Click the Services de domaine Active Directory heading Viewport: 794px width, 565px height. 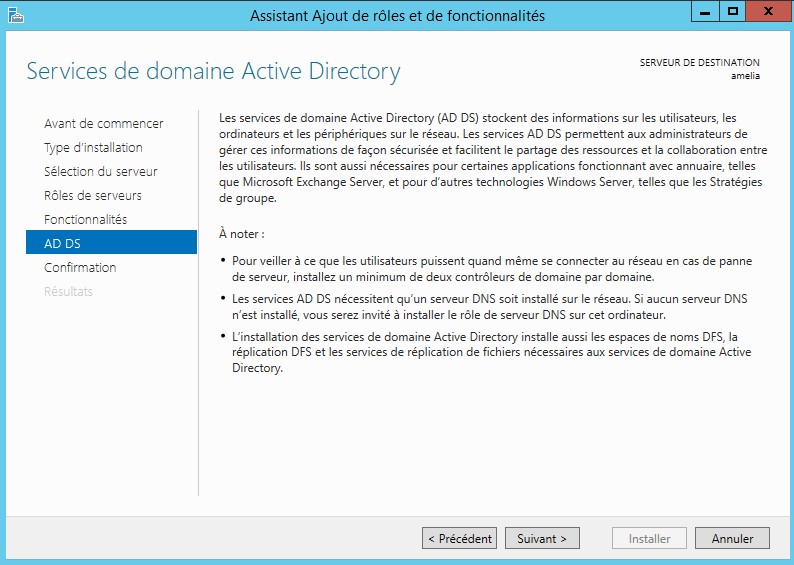click(x=213, y=71)
